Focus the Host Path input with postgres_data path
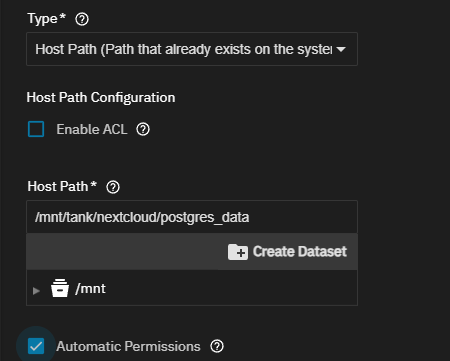Image resolution: width=450 pixels, height=361 pixels. click(192, 217)
